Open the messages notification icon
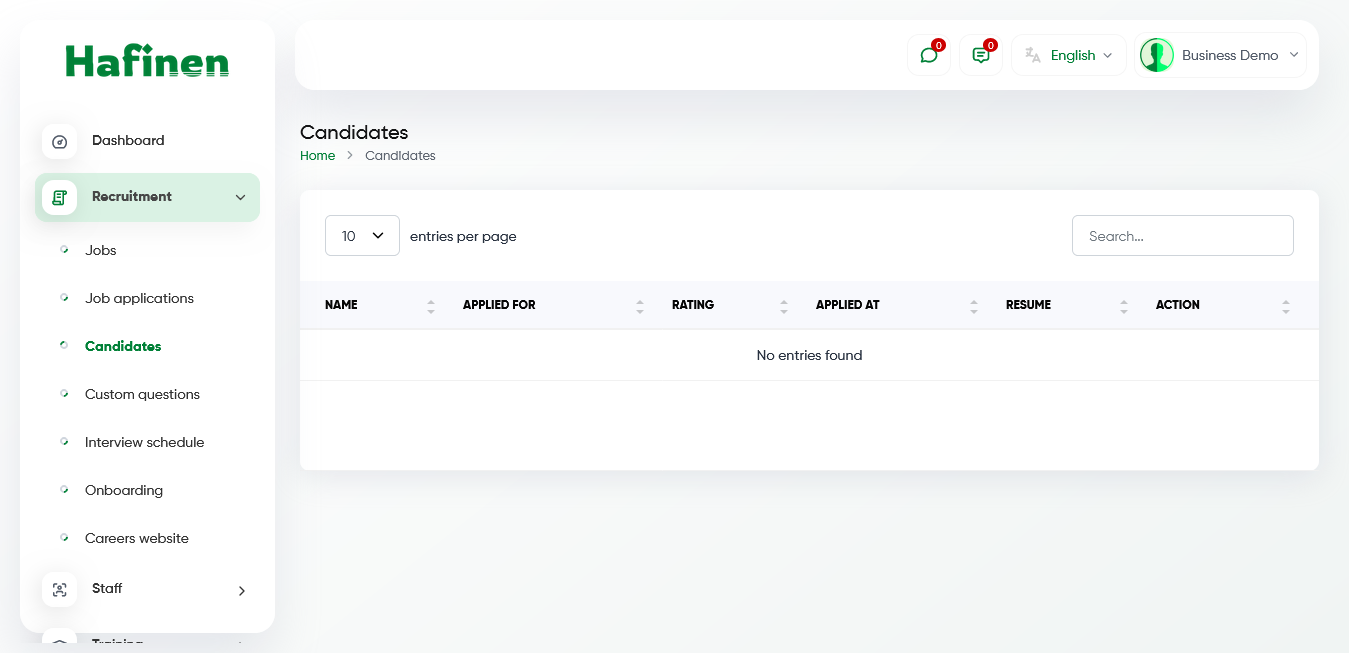This screenshot has width=1349, height=653. (980, 55)
